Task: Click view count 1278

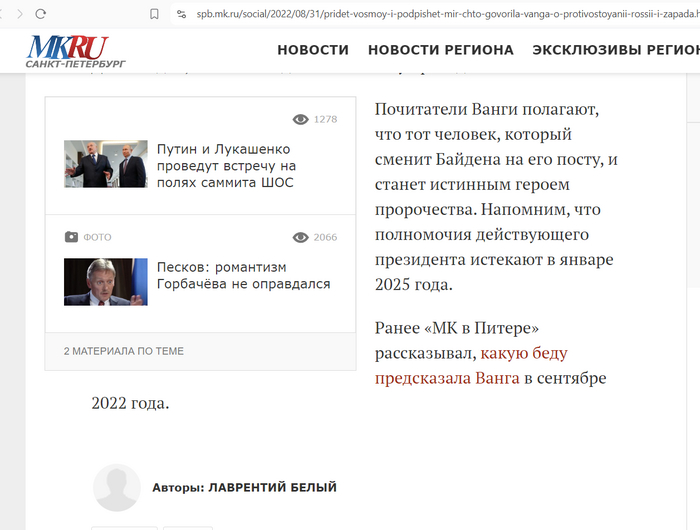Action: pyautogui.click(x=325, y=119)
